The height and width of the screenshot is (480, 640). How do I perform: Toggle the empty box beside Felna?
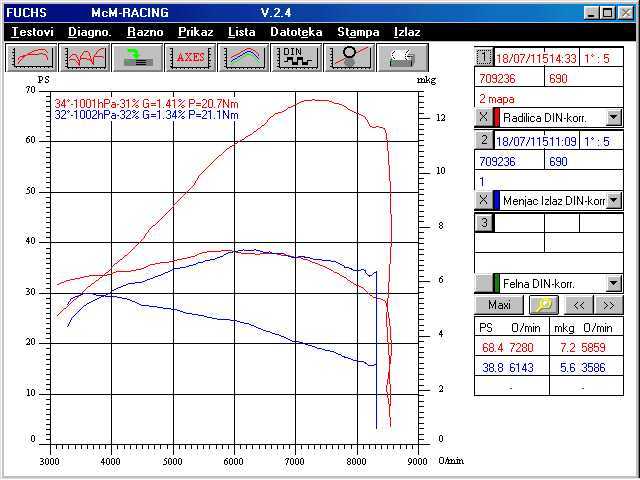click(483, 283)
